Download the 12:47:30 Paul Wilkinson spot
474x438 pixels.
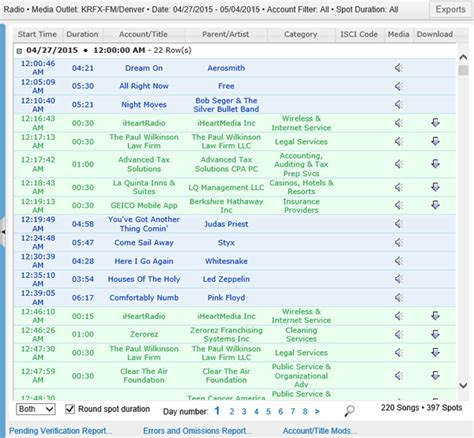[435, 352]
